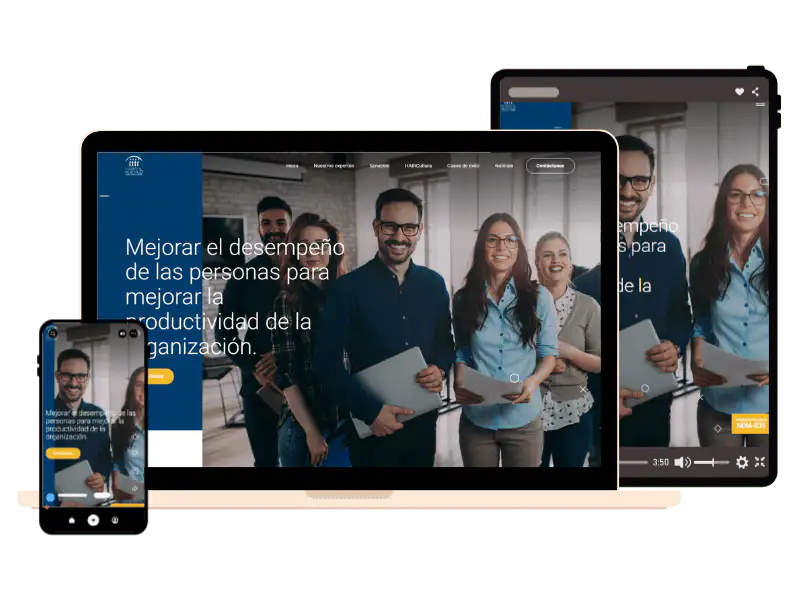This screenshot has height=600, width=800.
Task: Open the Noticias page from the navigation
Action: click(x=504, y=166)
